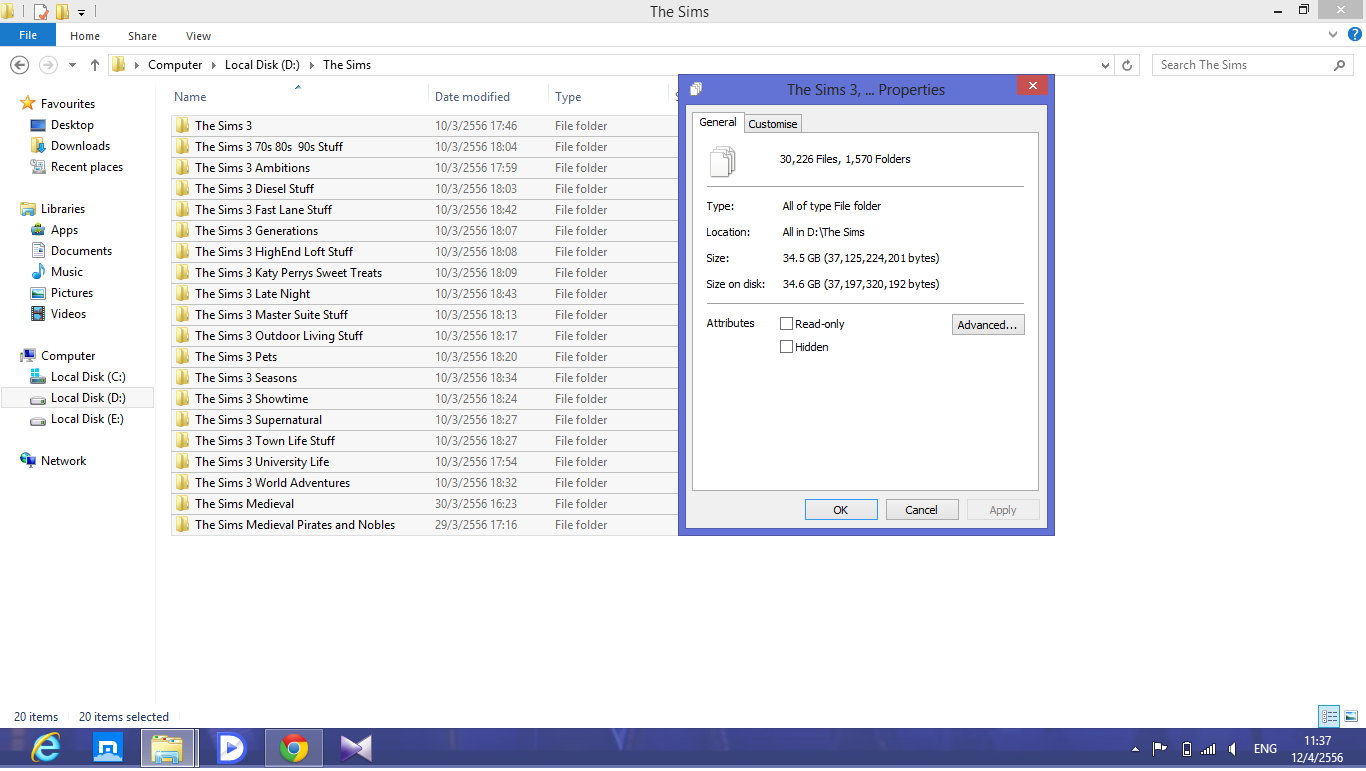This screenshot has width=1366, height=771.
Task: Select The Sims 3 University Life folder name
Action: point(262,462)
